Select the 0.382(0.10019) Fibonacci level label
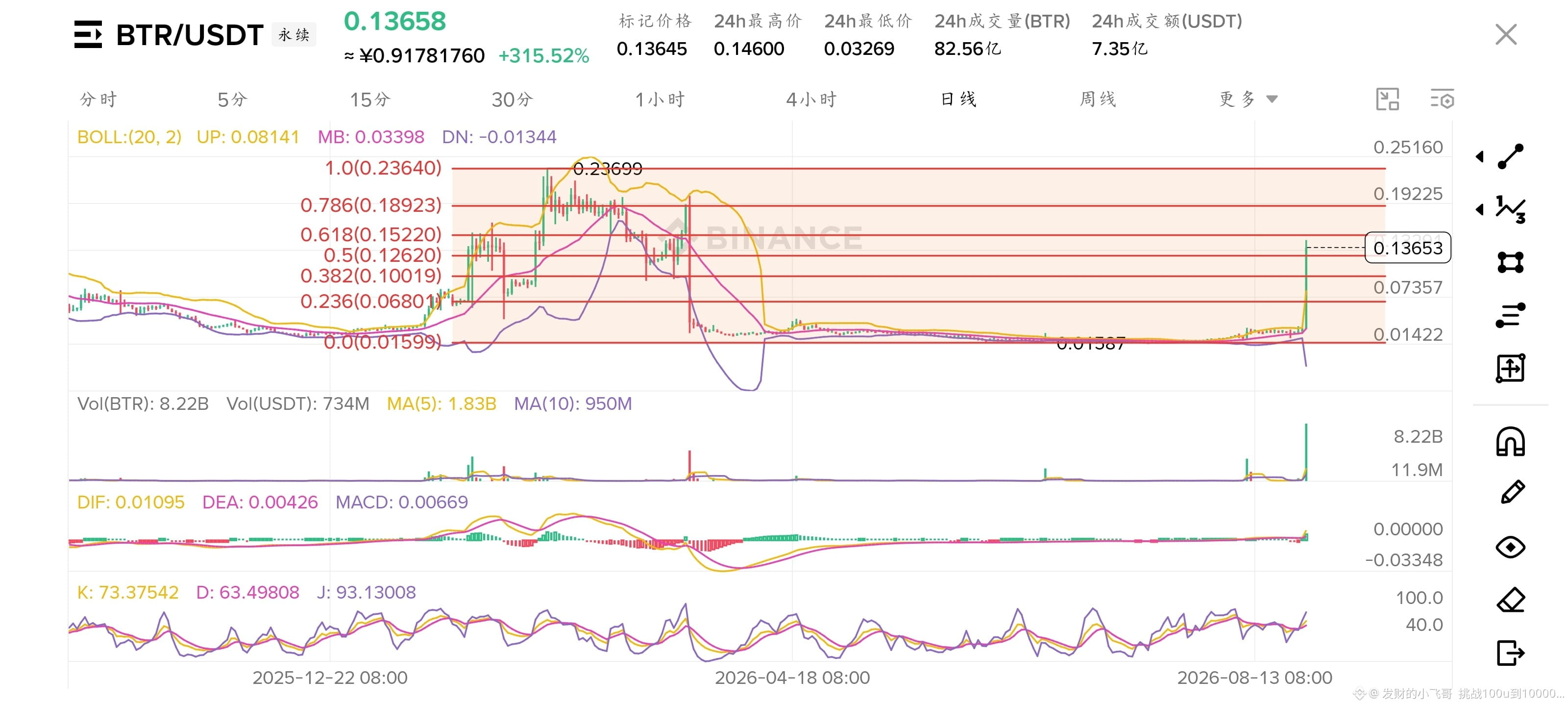Image resolution: width=1568 pixels, height=706 pixels. pyautogui.click(x=371, y=276)
